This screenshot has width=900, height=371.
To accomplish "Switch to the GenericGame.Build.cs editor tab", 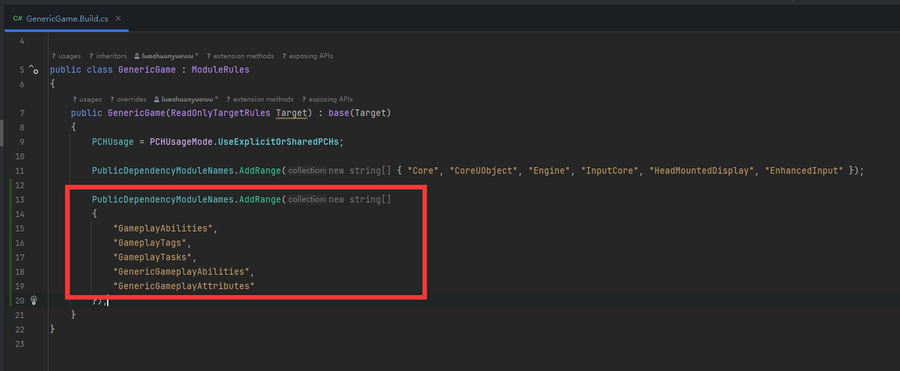I will (x=66, y=18).
